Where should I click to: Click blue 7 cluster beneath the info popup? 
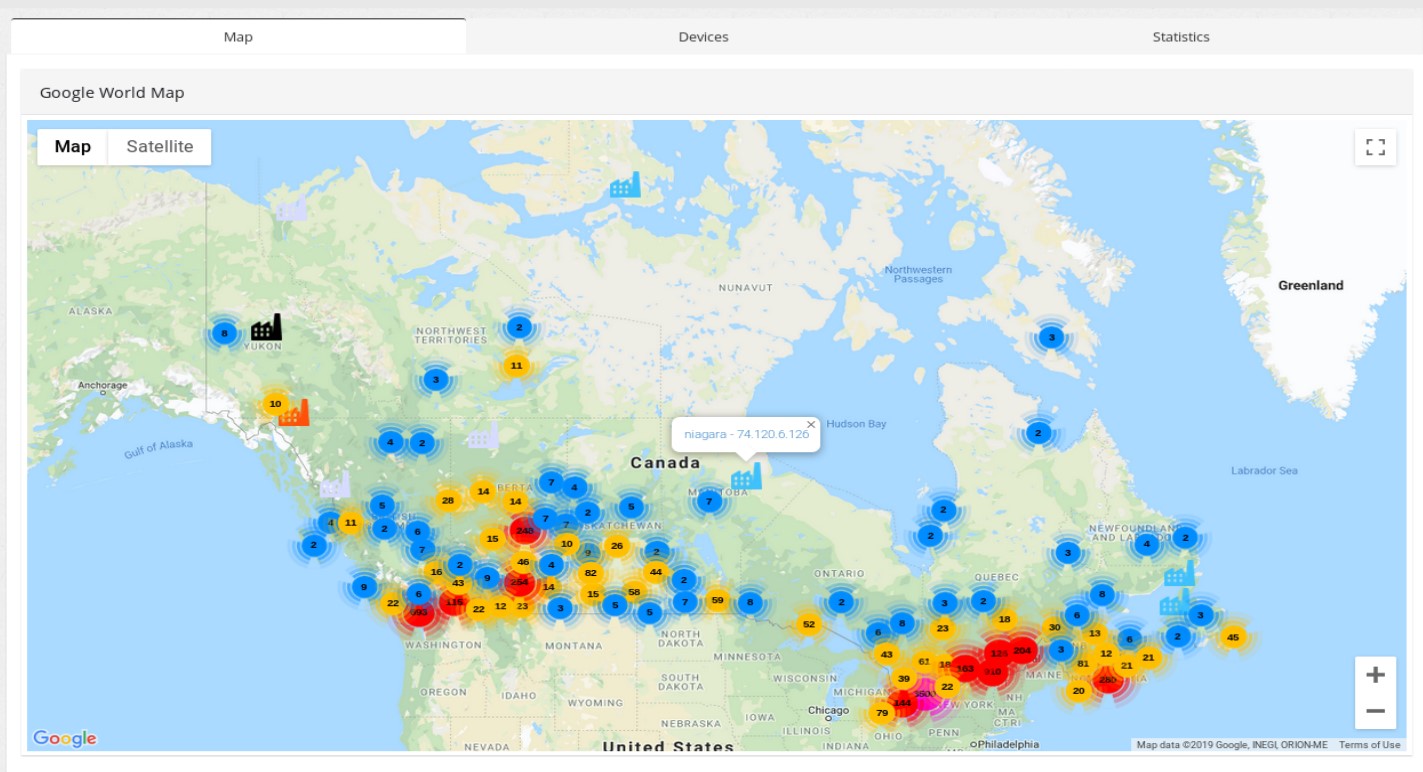click(709, 501)
